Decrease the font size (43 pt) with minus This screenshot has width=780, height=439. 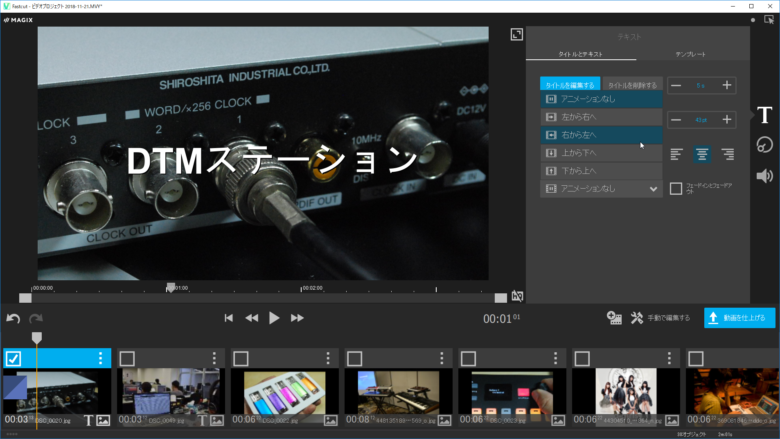click(676, 120)
